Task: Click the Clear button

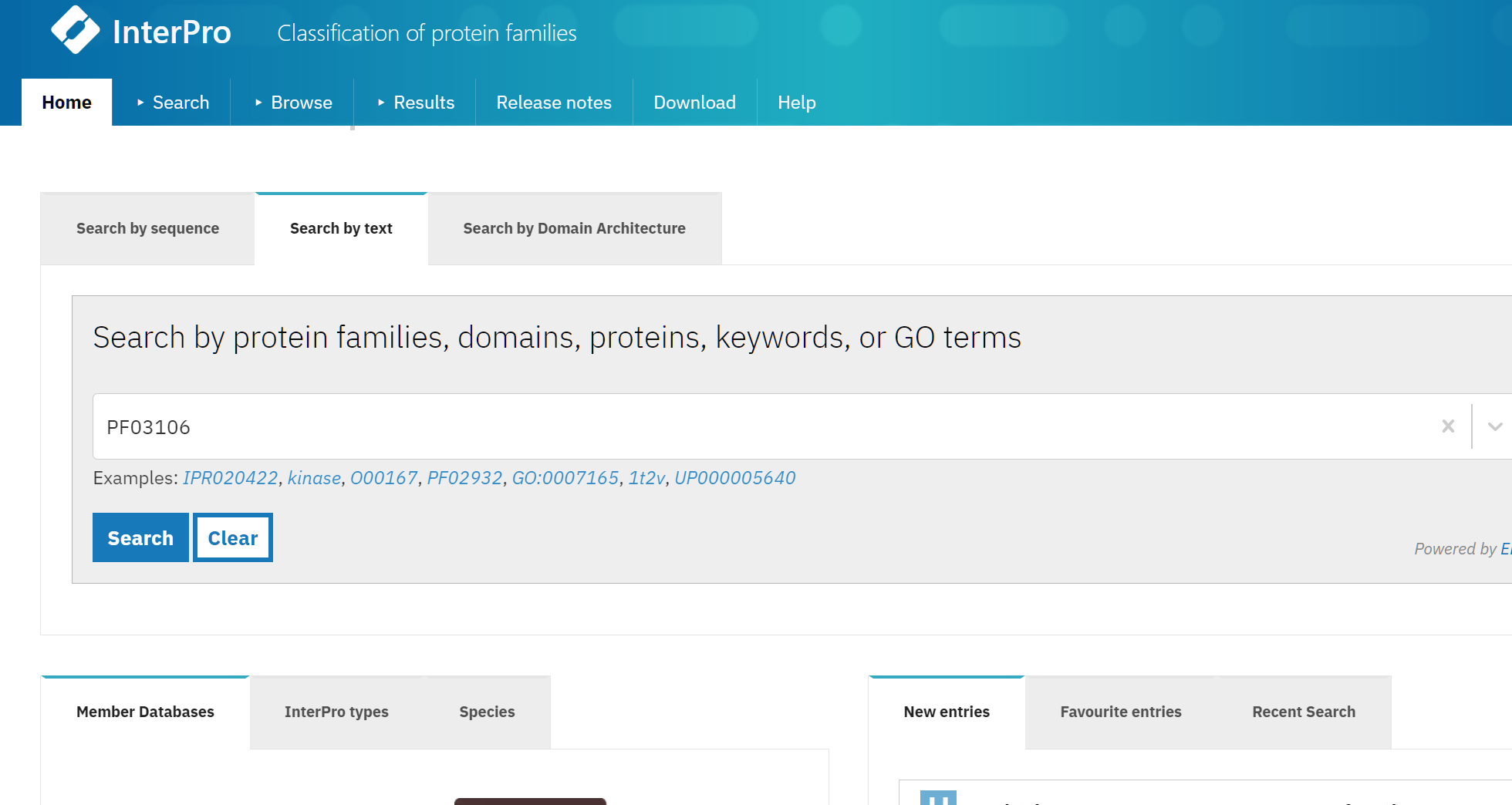Action: tap(233, 537)
